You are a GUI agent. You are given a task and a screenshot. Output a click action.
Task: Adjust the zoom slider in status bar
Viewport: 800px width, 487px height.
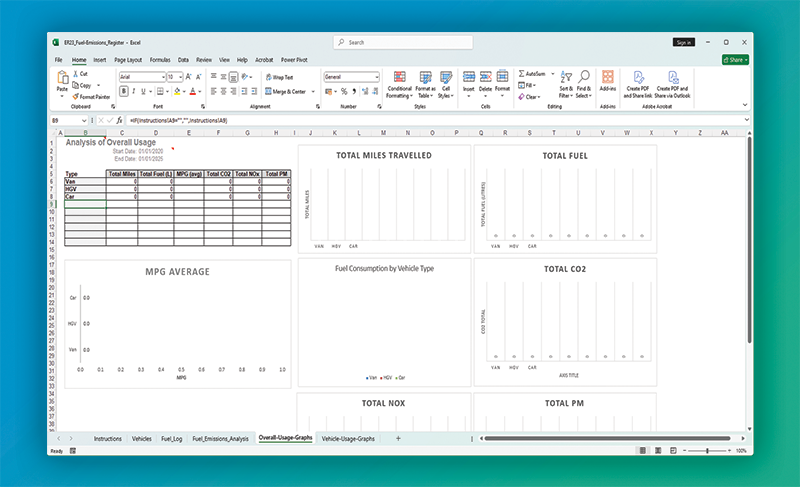click(708, 451)
